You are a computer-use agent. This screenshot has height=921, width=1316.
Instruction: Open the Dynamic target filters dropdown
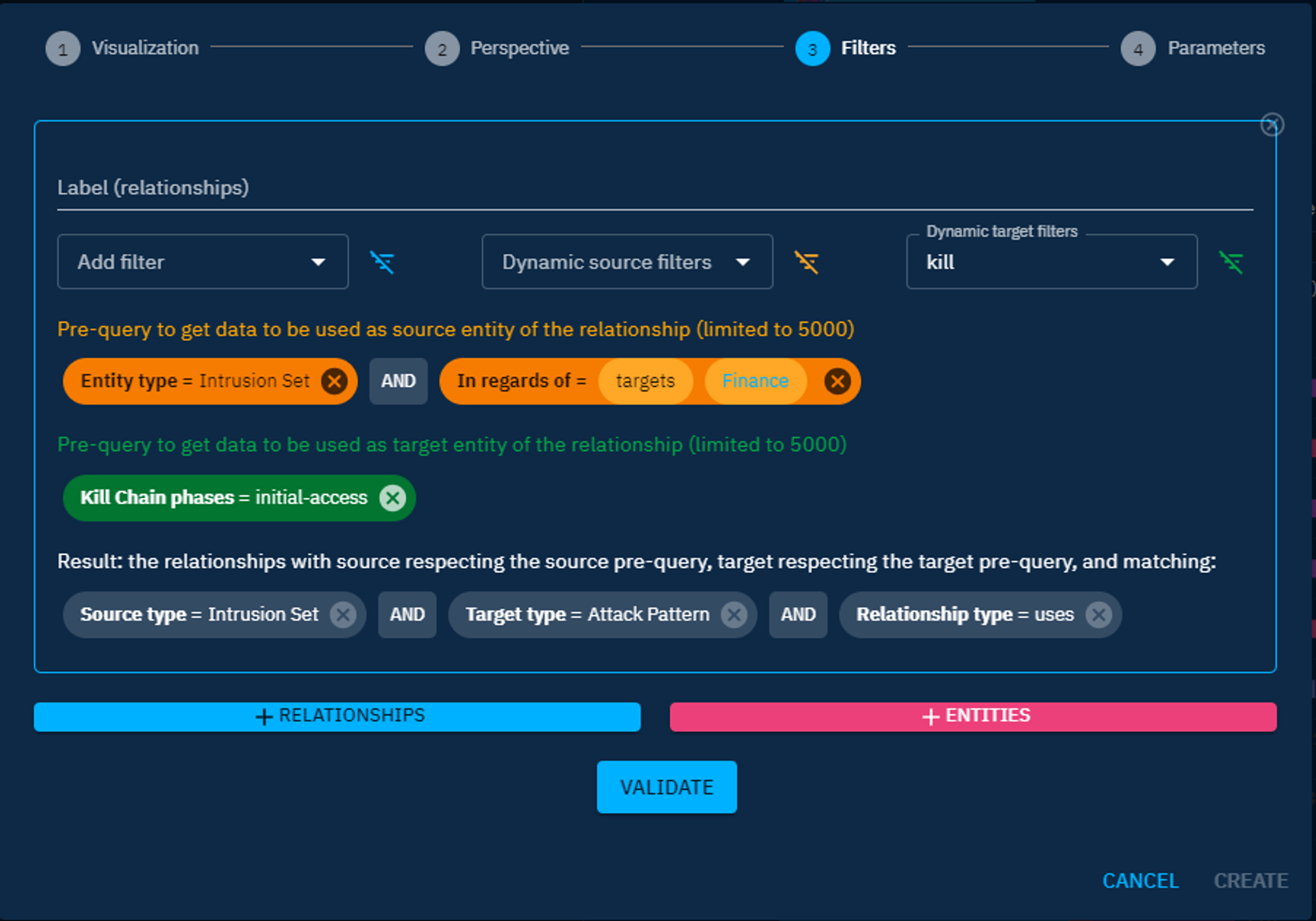[1051, 262]
